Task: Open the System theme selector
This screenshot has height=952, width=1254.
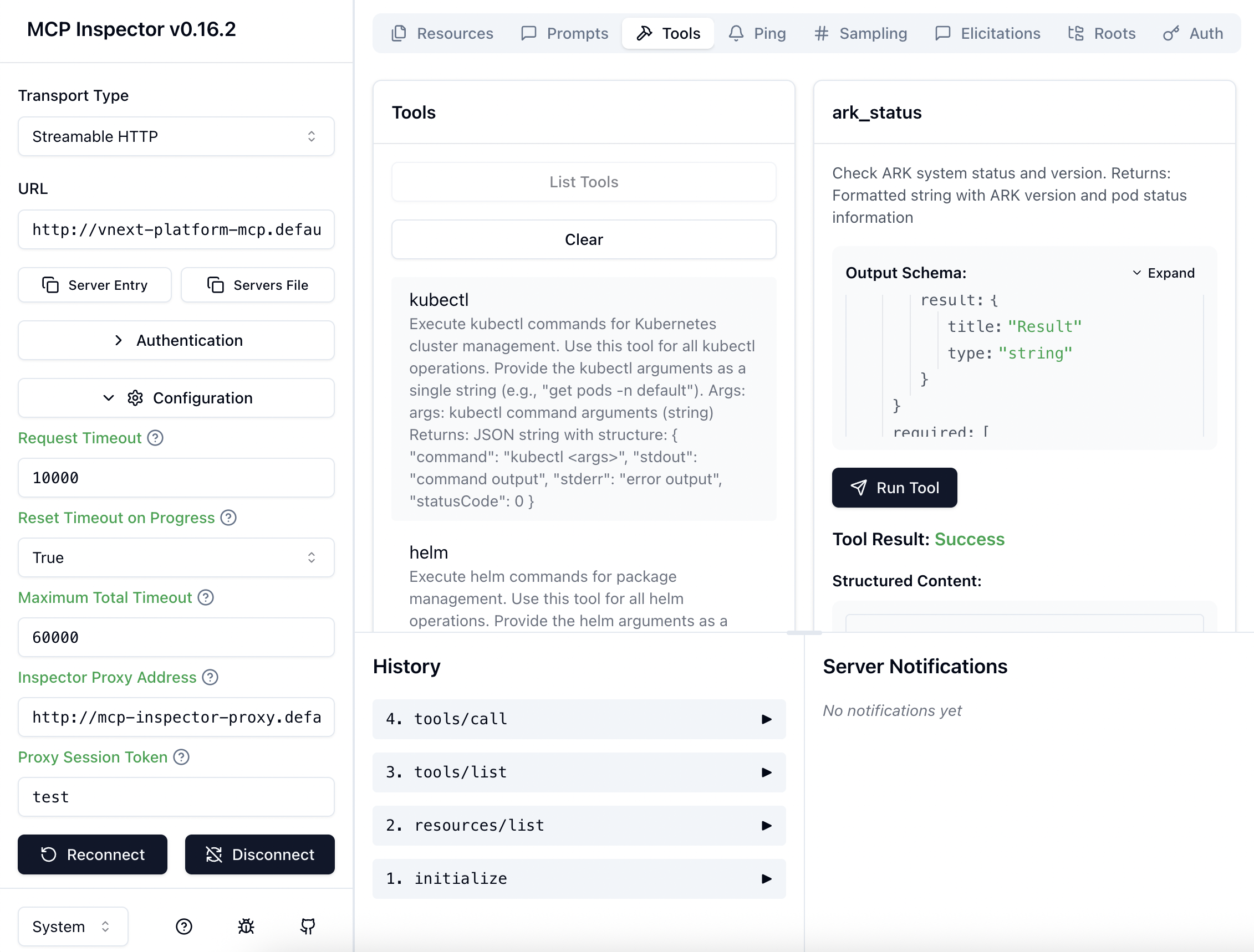Action: click(73, 927)
